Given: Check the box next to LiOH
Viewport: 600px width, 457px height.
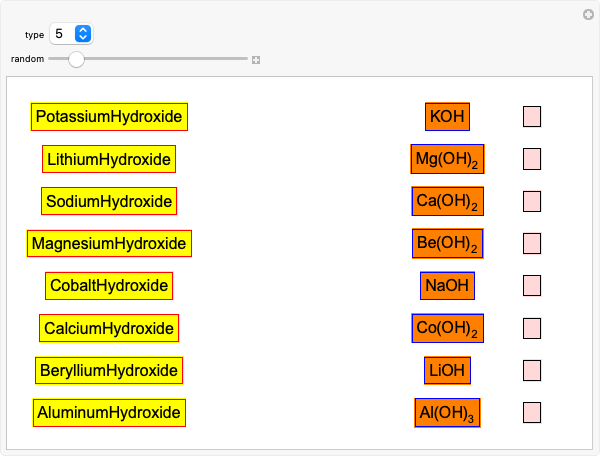Looking at the screenshot, I should pos(532,370).
